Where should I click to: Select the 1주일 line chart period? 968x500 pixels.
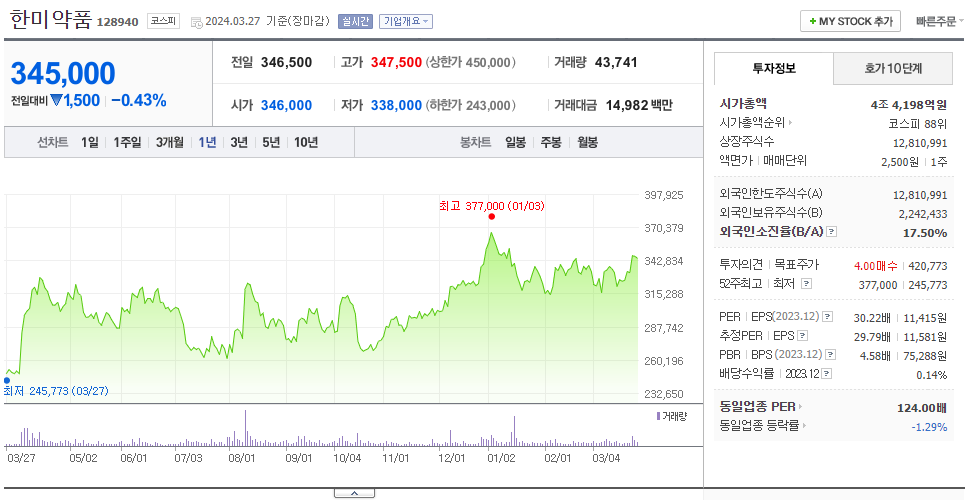click(x=127, y=143)
